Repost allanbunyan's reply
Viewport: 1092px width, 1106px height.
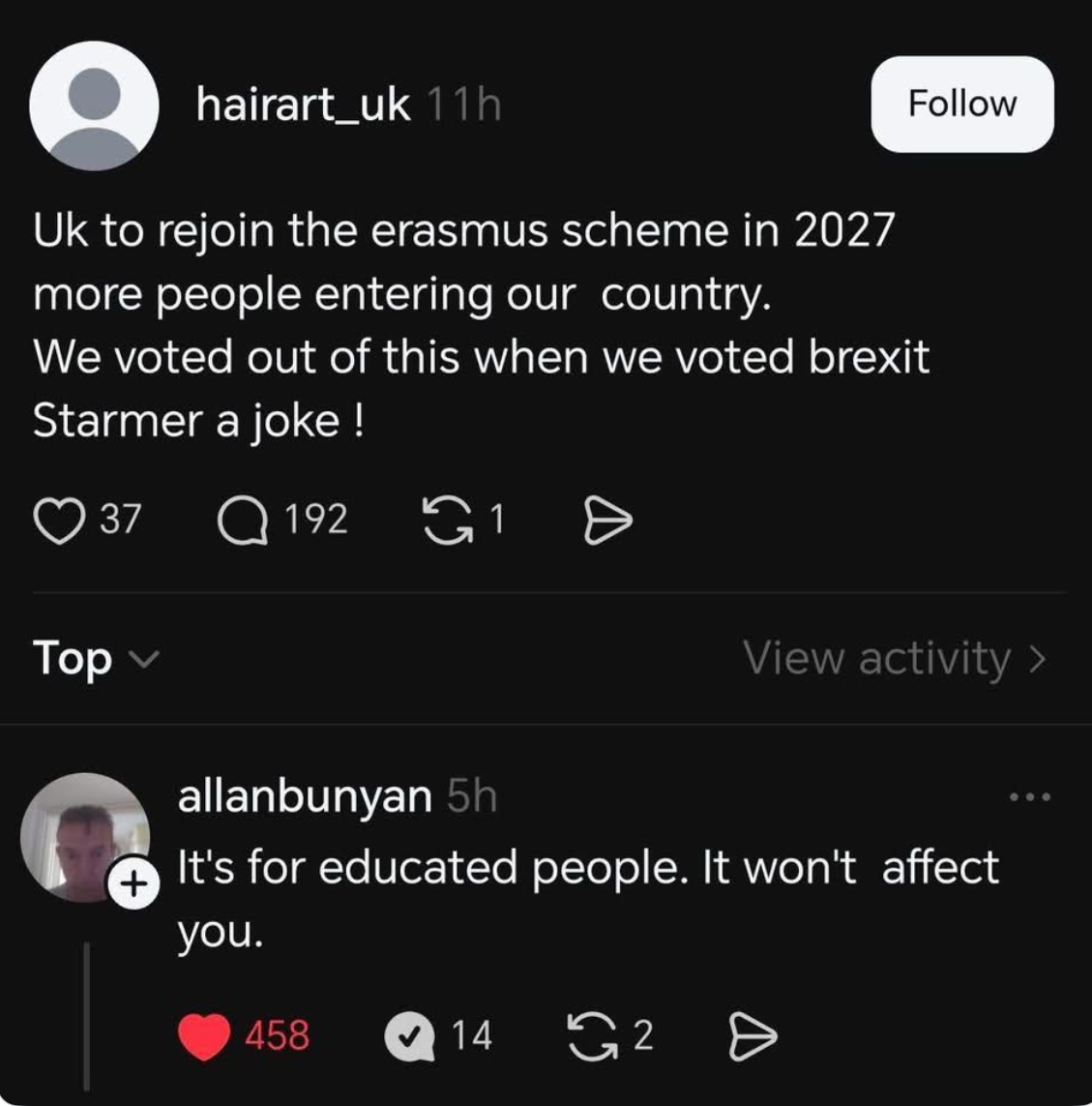[591, 1035]
